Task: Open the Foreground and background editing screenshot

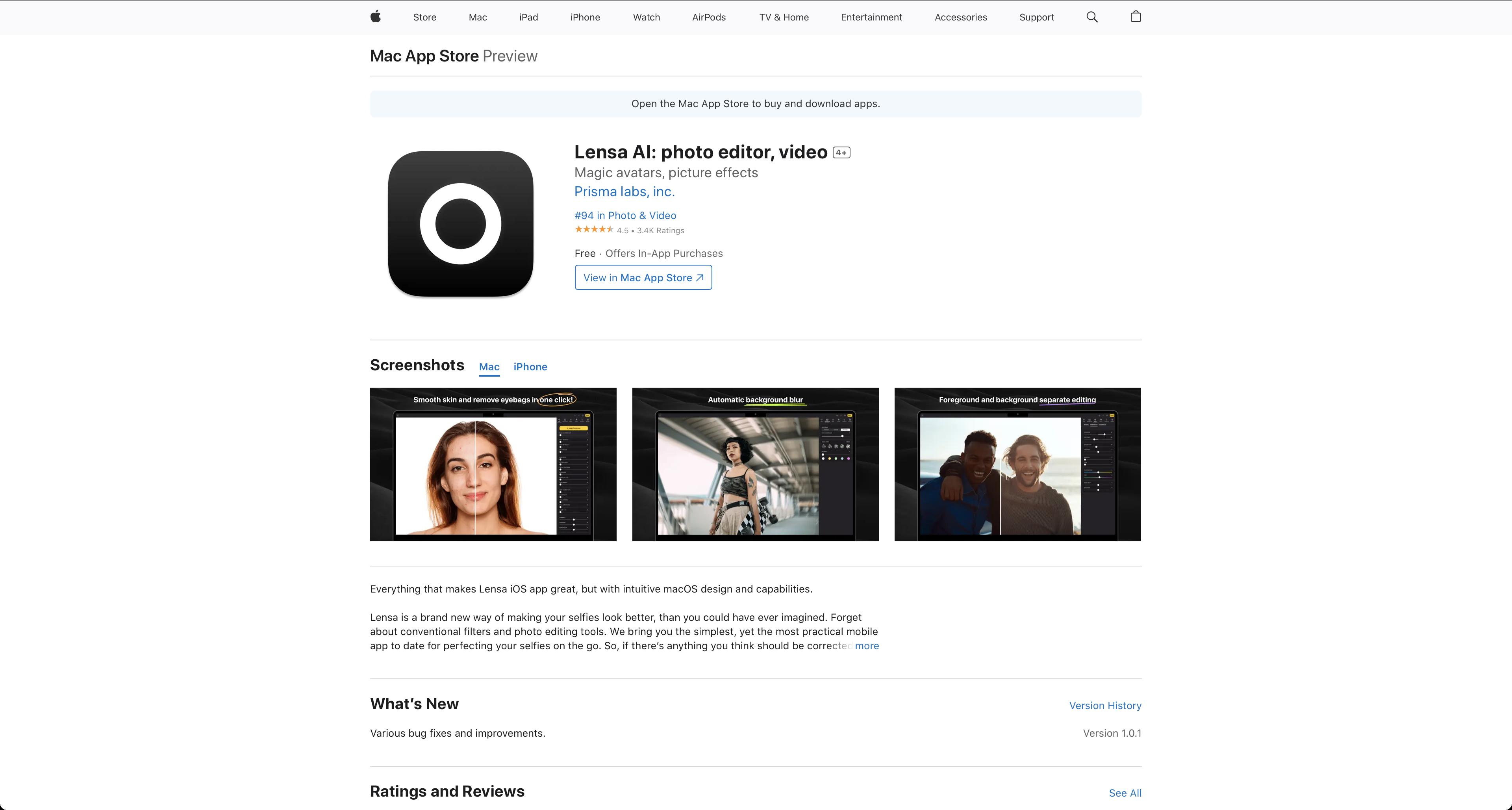Action: (x=1017, y=464)
